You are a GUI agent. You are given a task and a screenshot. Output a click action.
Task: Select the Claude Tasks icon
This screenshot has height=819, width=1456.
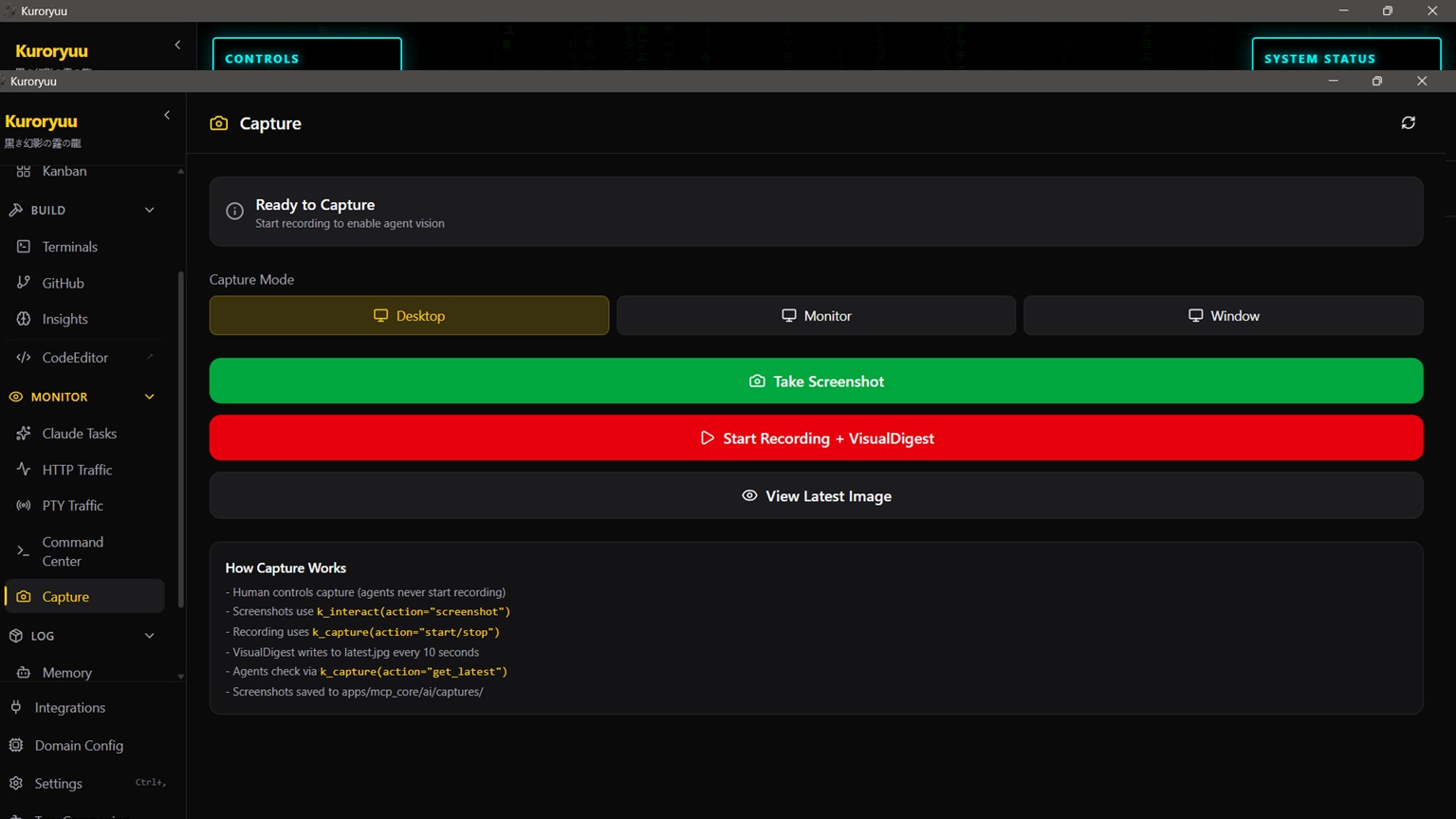point(24,433)
